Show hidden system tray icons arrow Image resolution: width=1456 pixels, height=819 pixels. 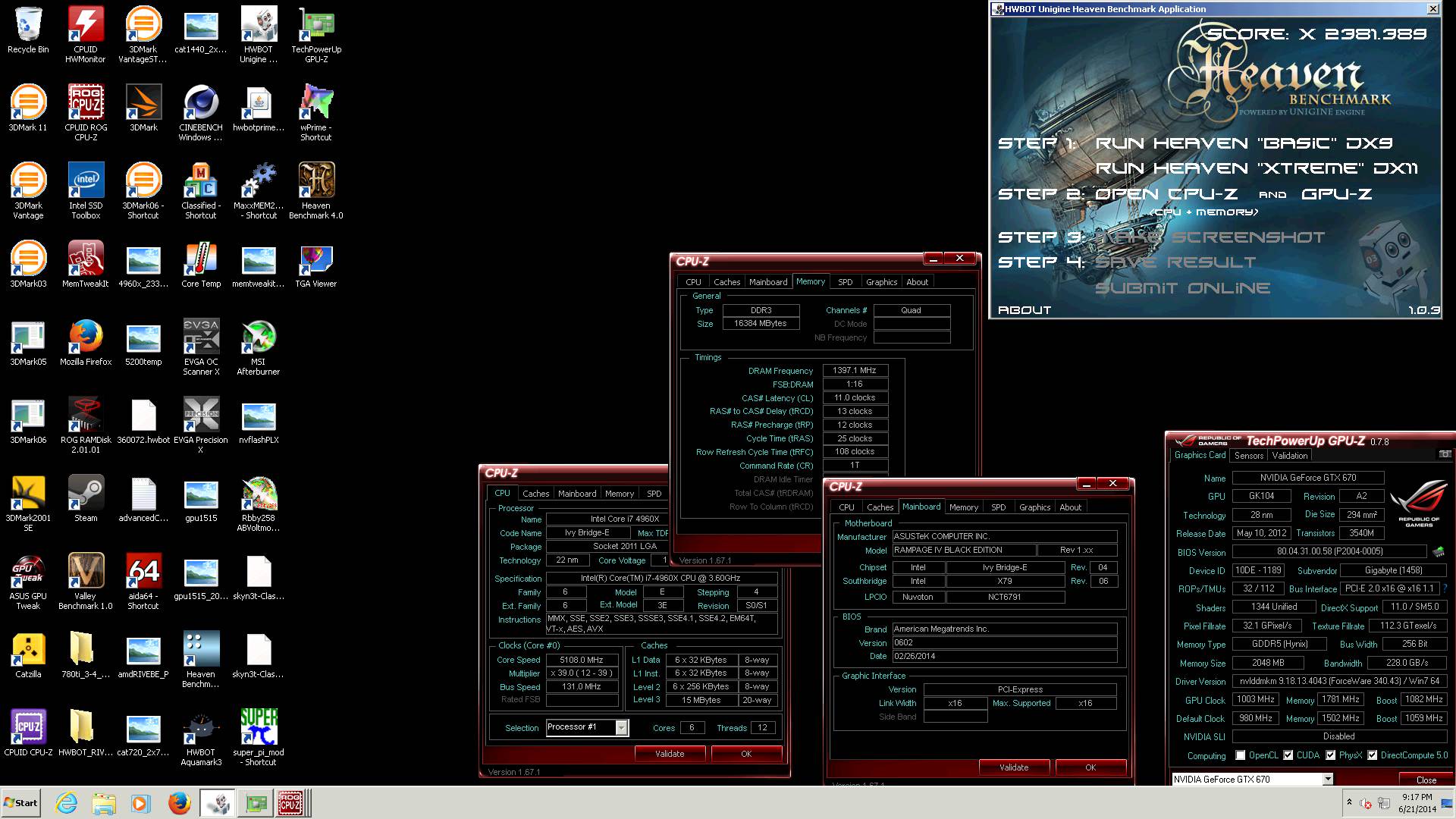pos(1349,802)
